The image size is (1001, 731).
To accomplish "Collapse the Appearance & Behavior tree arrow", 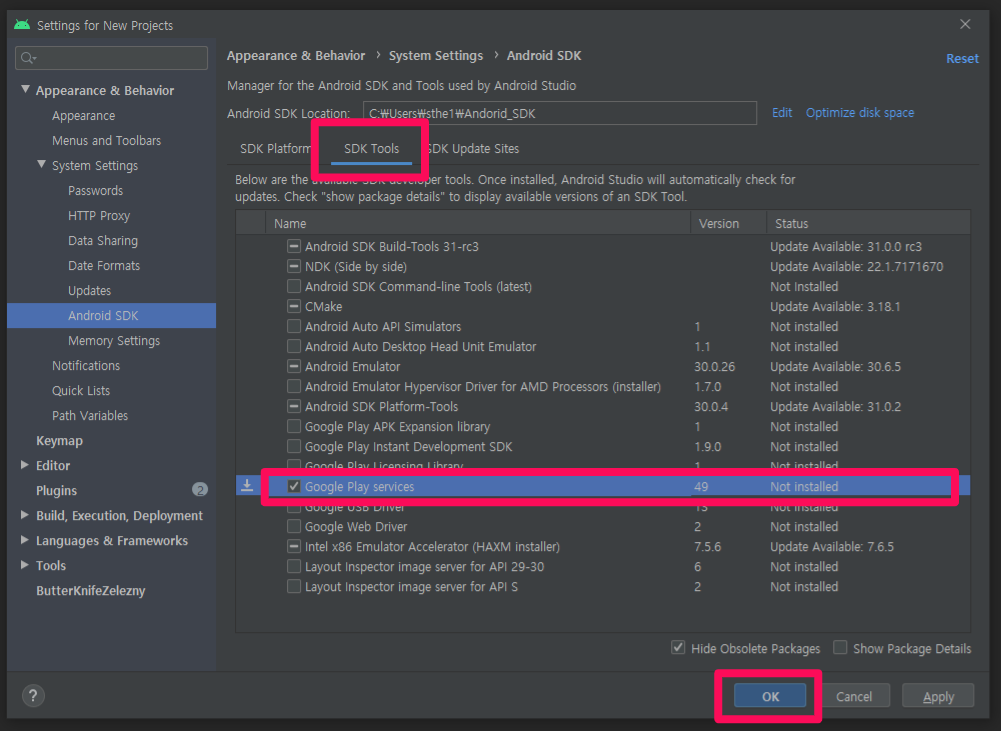I will pos(25,89).
